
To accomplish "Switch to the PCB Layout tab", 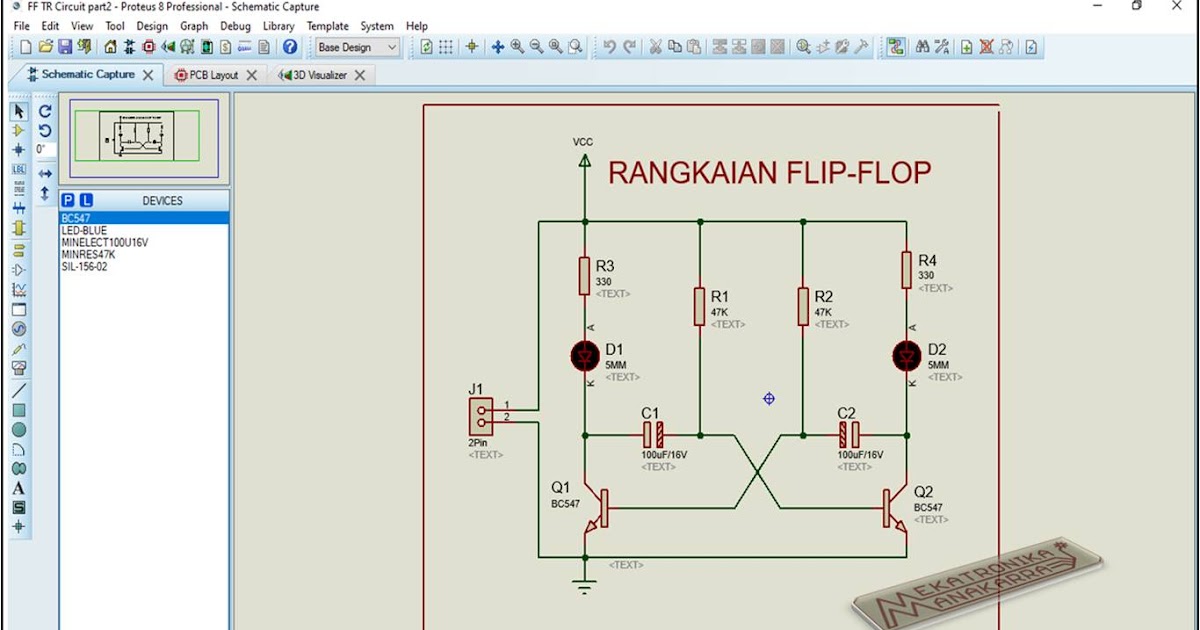I will [x=212, y=74].
